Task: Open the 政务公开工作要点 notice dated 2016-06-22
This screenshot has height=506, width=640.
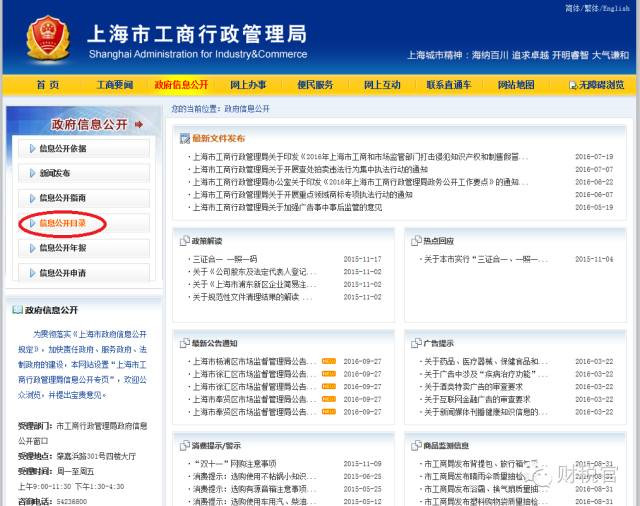Action: 360,182
